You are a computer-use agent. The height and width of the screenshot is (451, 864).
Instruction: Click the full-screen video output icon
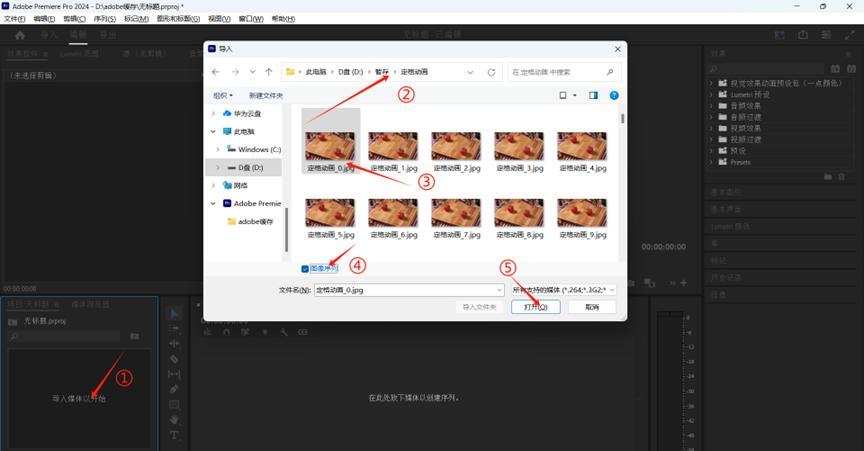coord(849,35)
